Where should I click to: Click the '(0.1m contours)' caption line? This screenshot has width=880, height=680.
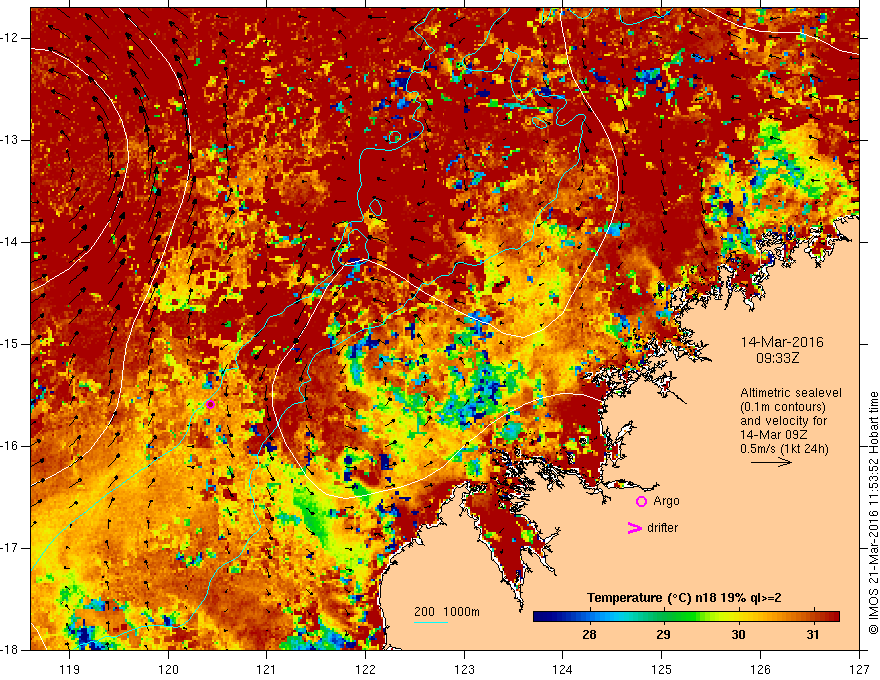[x=783, y=407]
